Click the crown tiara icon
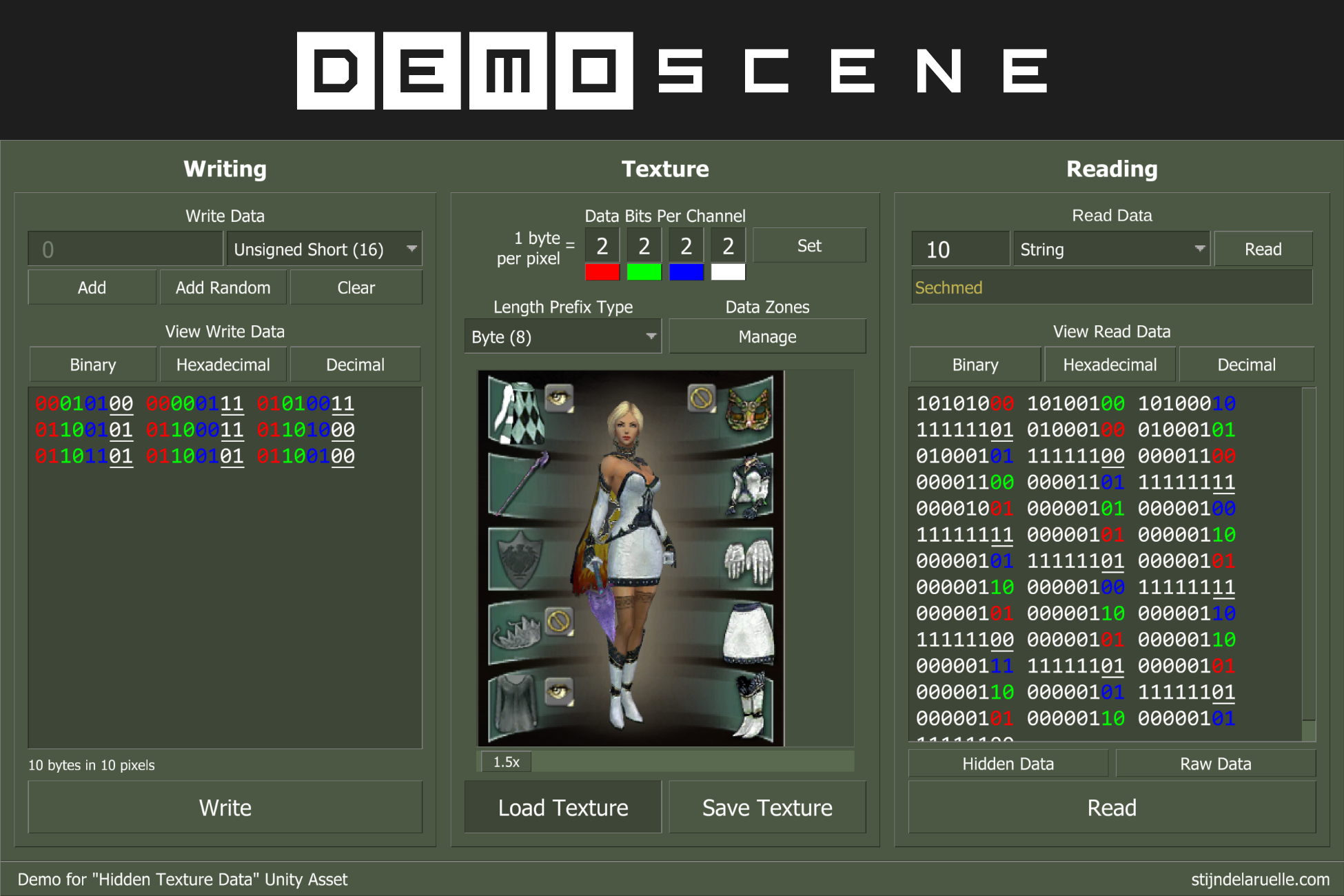Screen dimensions: 1344x896 pos(517,632)
